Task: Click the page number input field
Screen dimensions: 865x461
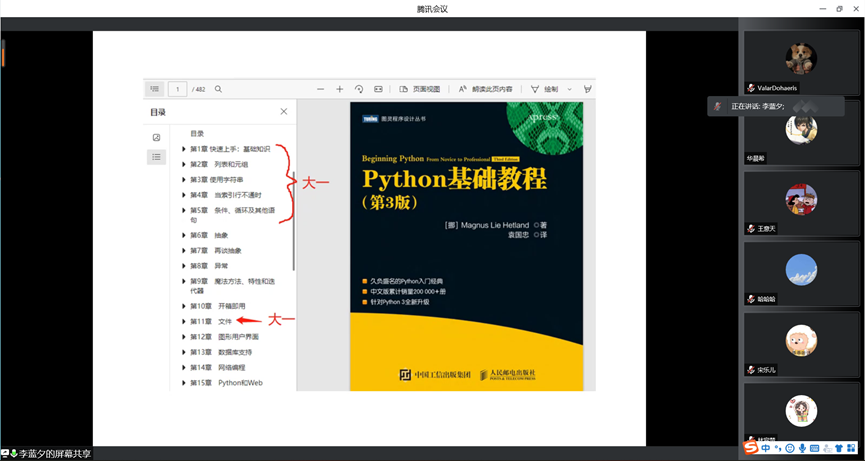Action: pyautogui.click(x=180, y=89)
